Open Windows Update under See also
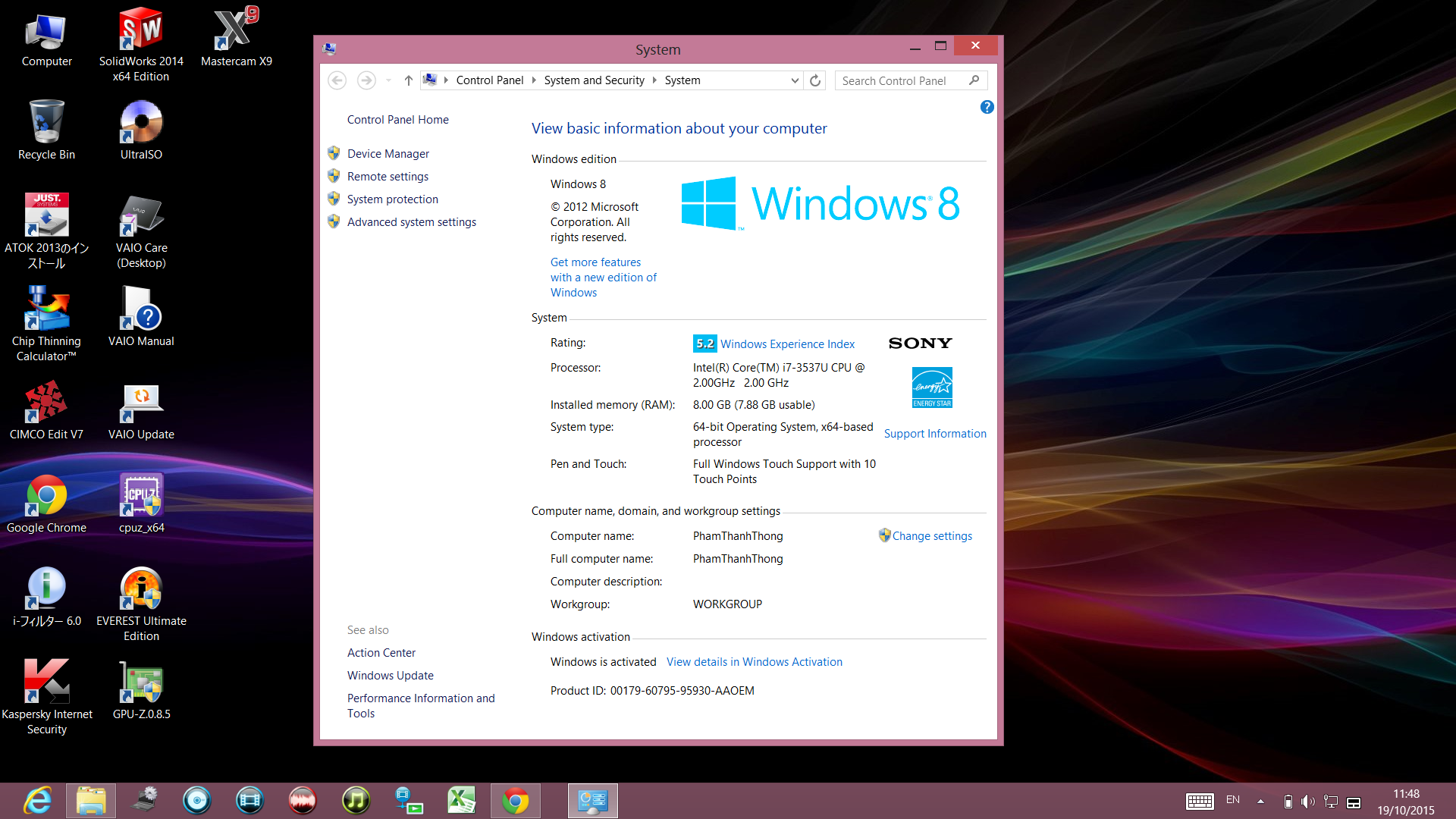 [391, 676]
